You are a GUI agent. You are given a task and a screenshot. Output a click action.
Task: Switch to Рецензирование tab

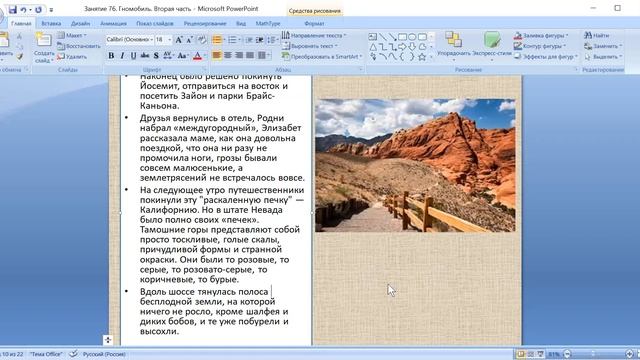coord(205,24)
